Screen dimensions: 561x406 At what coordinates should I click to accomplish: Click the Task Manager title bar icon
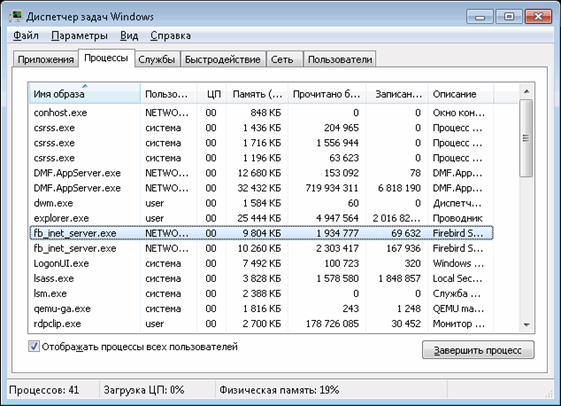tap(15, 17)
